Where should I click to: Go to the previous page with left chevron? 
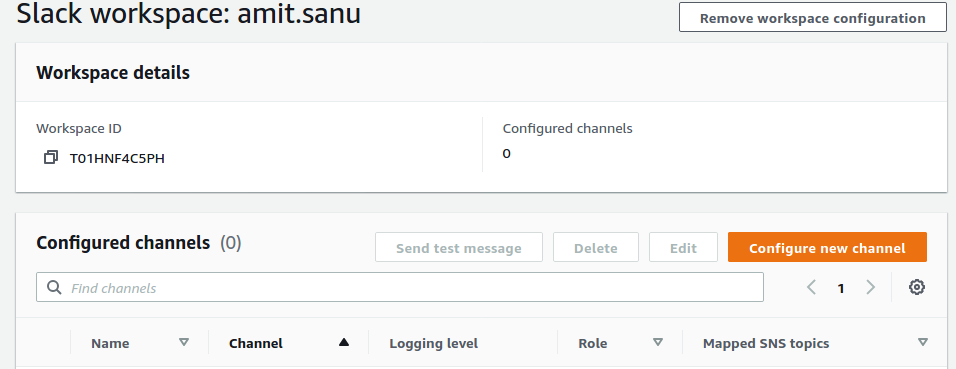pyautogui.click(x=812, y=287)
